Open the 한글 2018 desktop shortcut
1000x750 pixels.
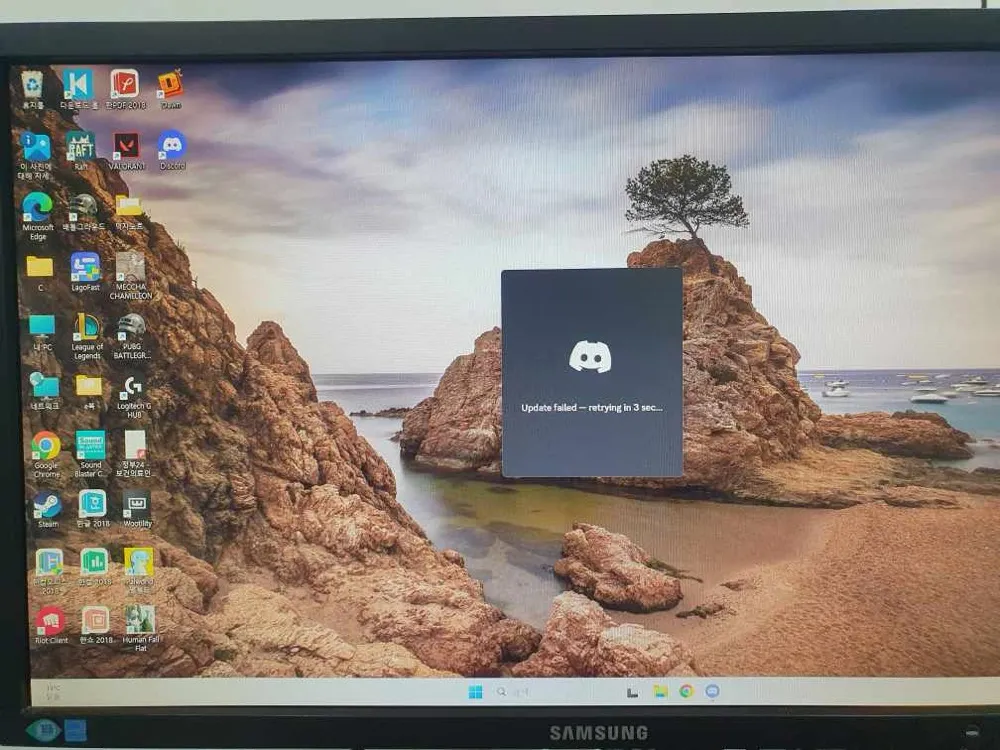tap(93, 510)
